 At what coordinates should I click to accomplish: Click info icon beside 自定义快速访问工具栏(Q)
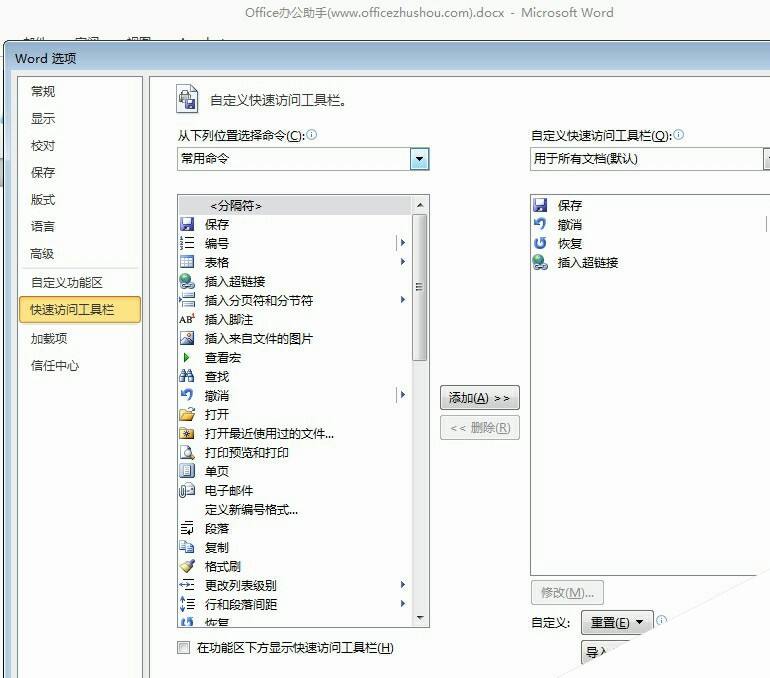click(679, 135)
